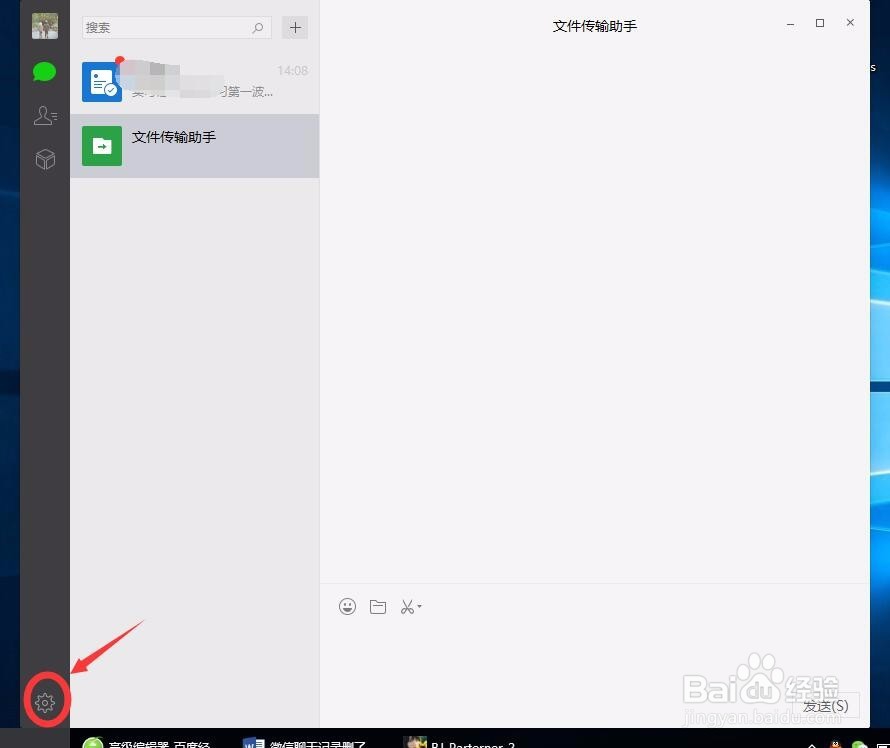Focus the 搜索 search field
The image size is (890, 748).
(x=177, y=27)
